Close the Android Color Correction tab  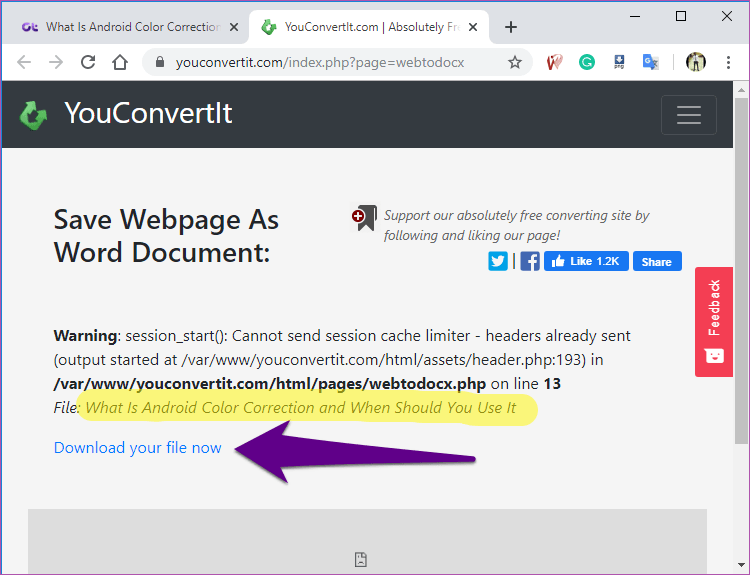234,27
